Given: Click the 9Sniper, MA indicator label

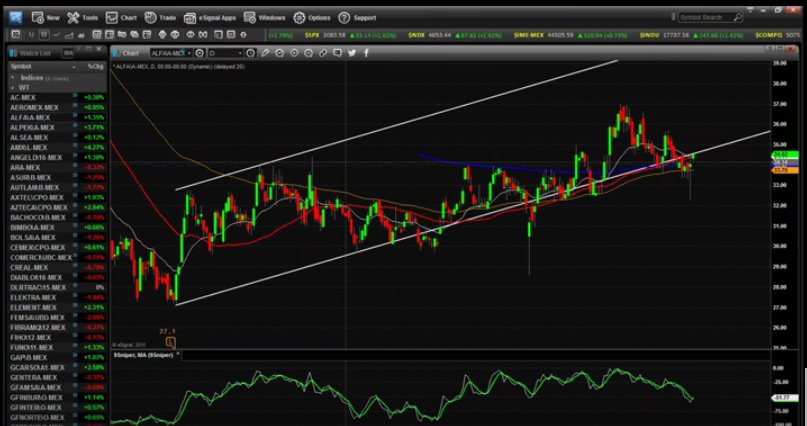Looking at the screenshot, I should click(x=143, y=355).
